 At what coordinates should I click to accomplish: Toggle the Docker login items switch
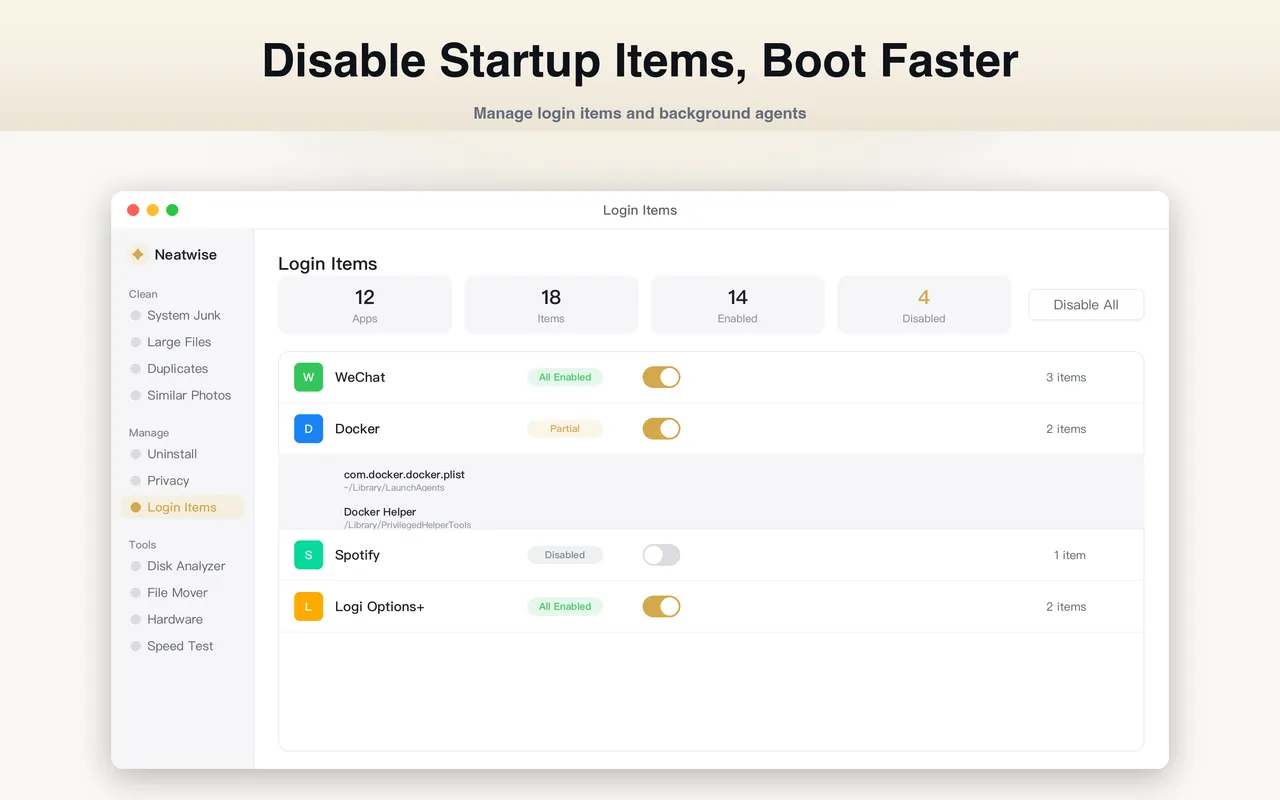pos(661,429)
